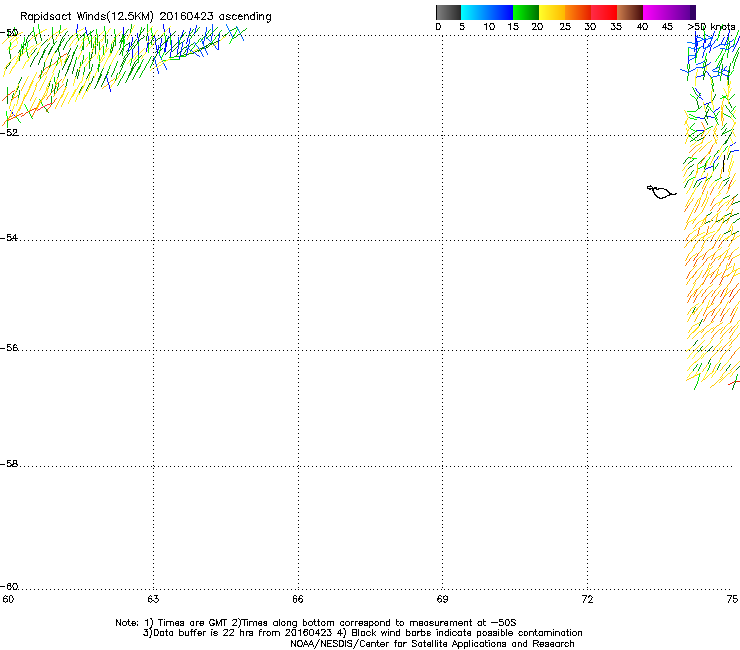The height and width of the screenshot is (650, 740).
Task: Click the -54 latitude axis label
Action: coord(9,238)
